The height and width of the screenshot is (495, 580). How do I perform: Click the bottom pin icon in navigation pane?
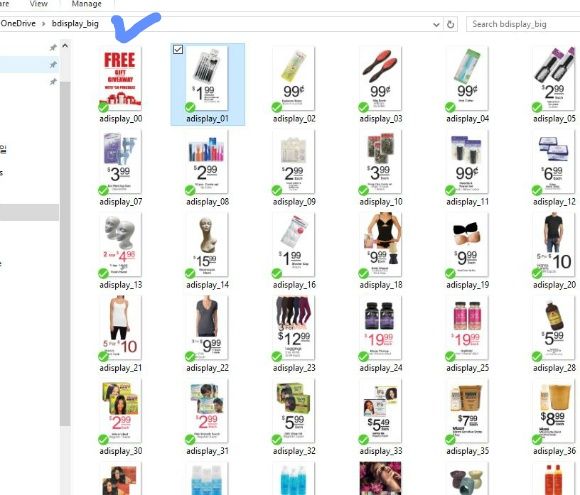(x=53, y=81)
